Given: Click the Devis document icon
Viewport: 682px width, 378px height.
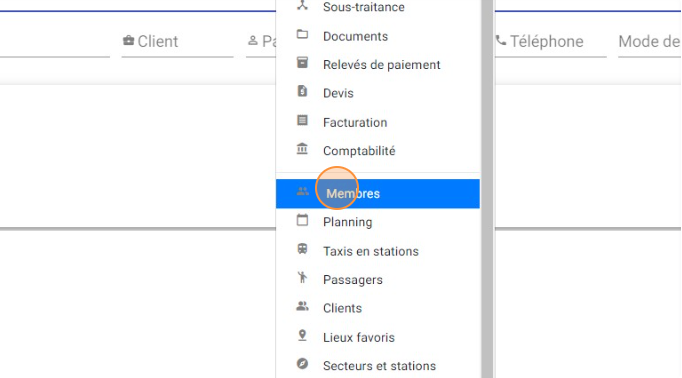Looking at the screenshot, I should [302, 91].
